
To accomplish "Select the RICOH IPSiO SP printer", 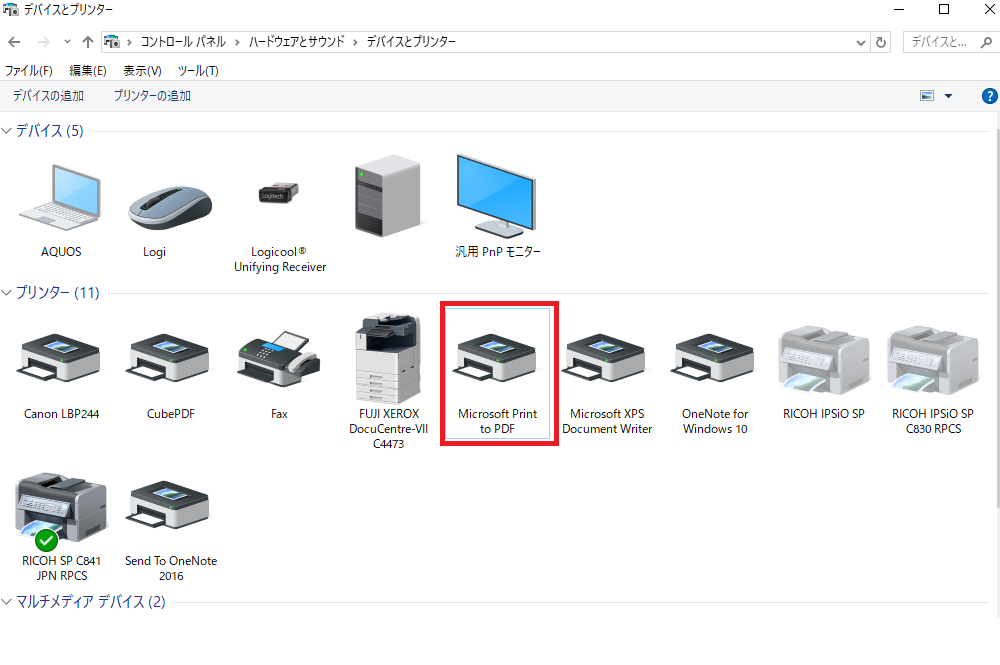I will click(x=823, y=360).
